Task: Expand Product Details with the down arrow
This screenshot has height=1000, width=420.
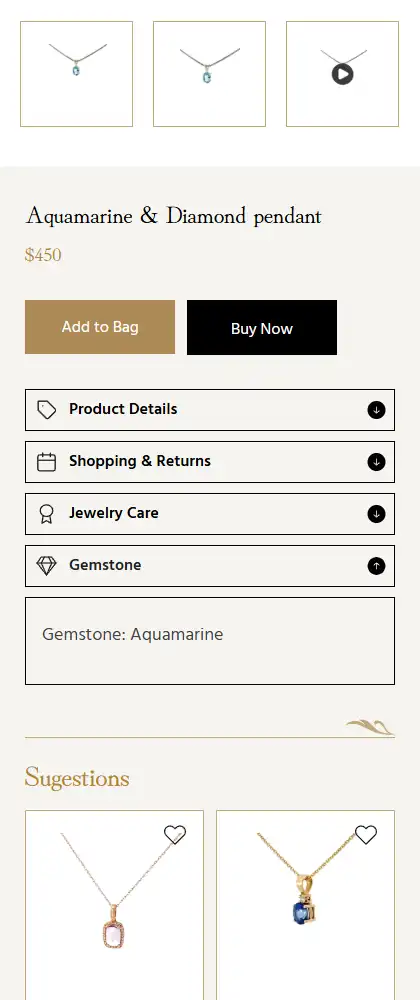Action: click(376, 410)
